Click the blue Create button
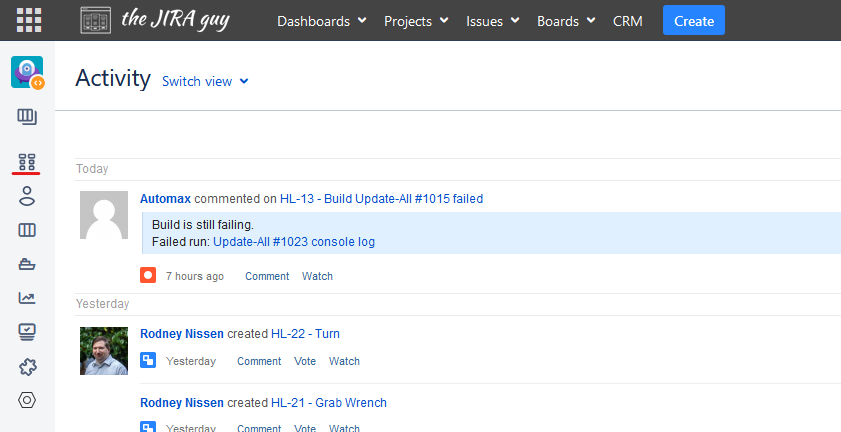Image resolution: width=841 pixels, height=432 pixels. point(693,21)
